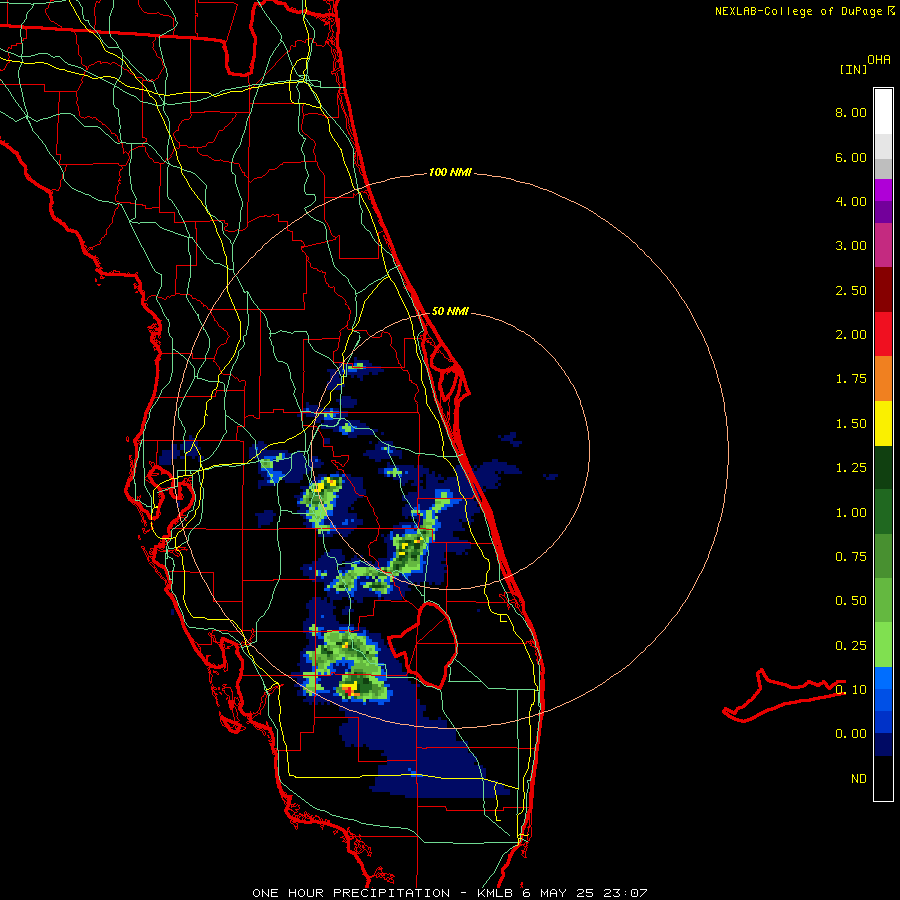
Task: Click the KMLB station identifier in caption
Action: tap(495, 893)
